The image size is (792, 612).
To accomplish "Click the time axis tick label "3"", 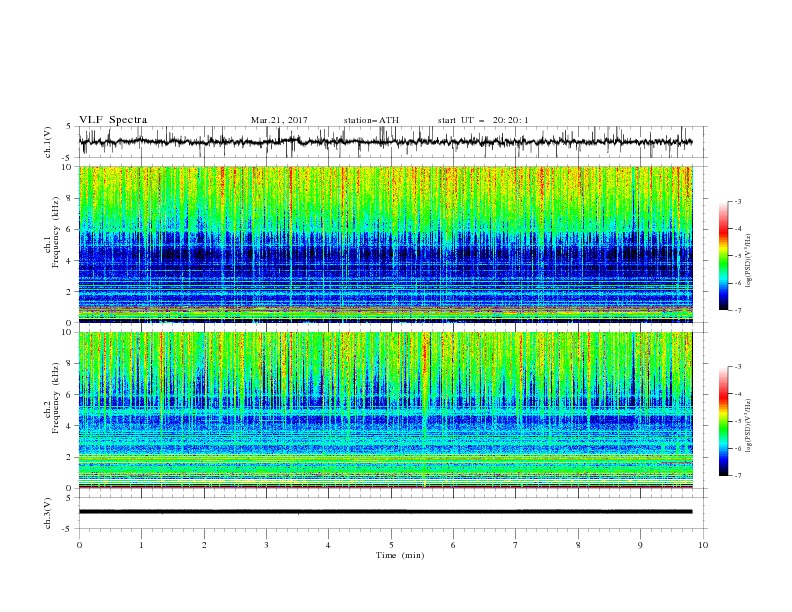I will click(266, 545).
